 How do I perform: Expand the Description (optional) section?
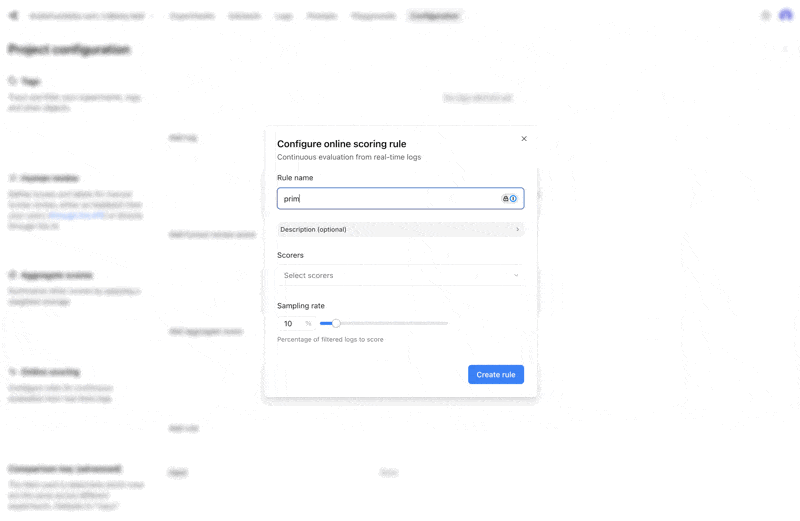pos(400,230)
